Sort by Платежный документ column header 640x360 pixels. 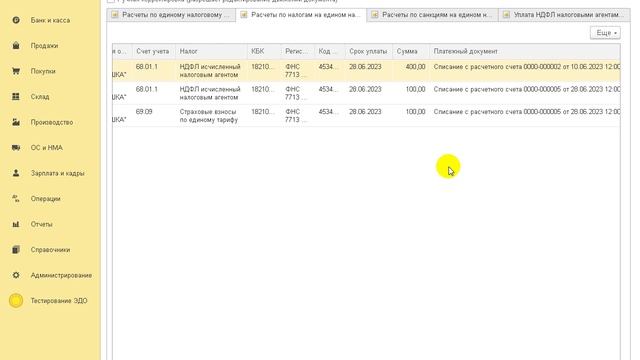(524, 51)
